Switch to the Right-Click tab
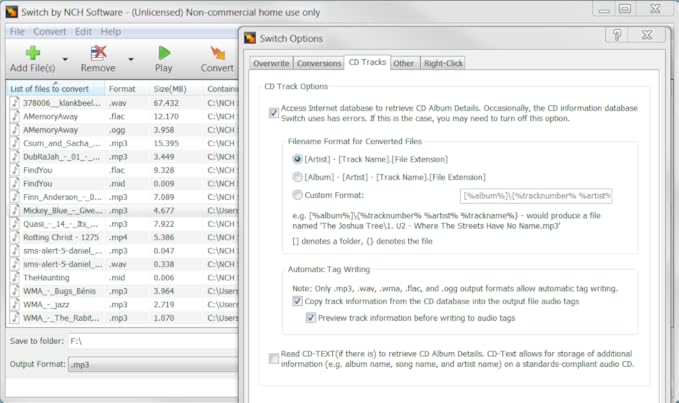Image resolution: width=679 pixels, height=403 pixels. pyautogui.click(x=443, y=63)
